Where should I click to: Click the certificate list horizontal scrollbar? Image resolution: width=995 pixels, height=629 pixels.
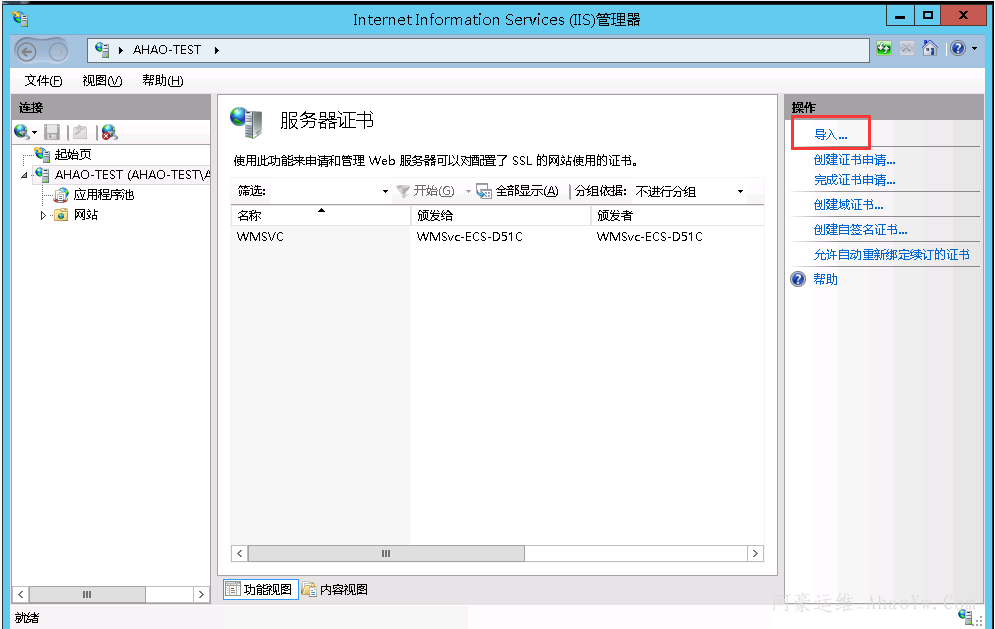[x=385, y=553]
